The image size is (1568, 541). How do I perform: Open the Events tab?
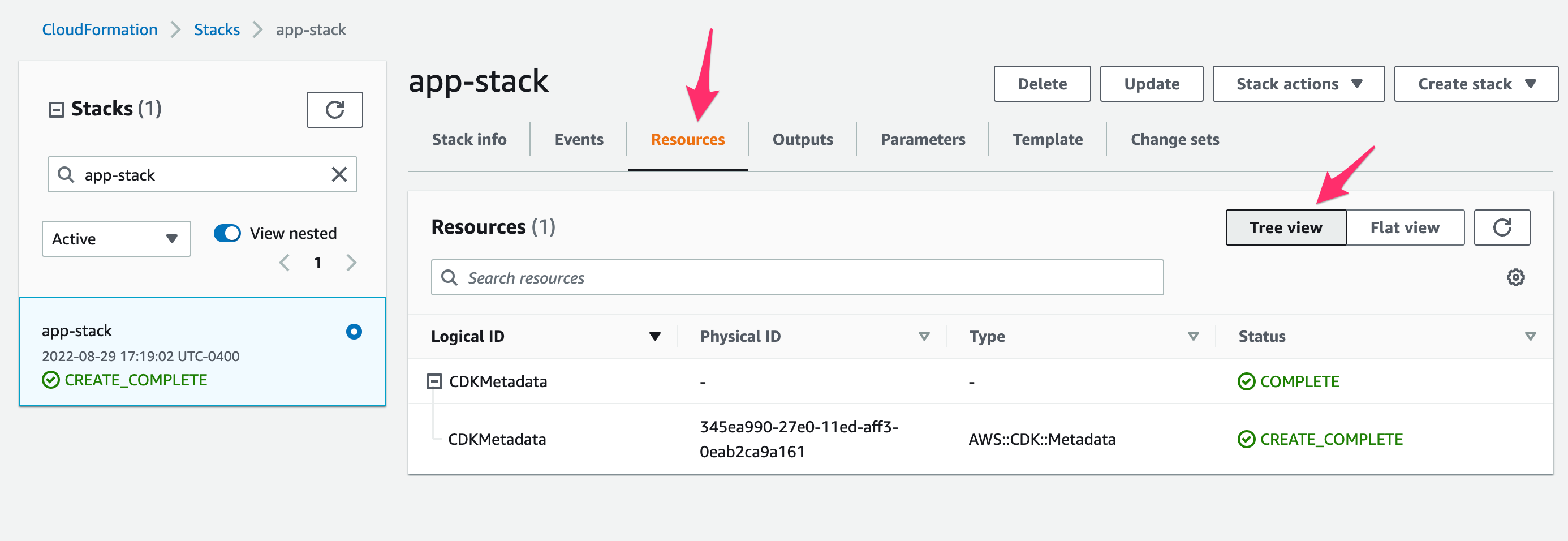click(x=579, y=140)
